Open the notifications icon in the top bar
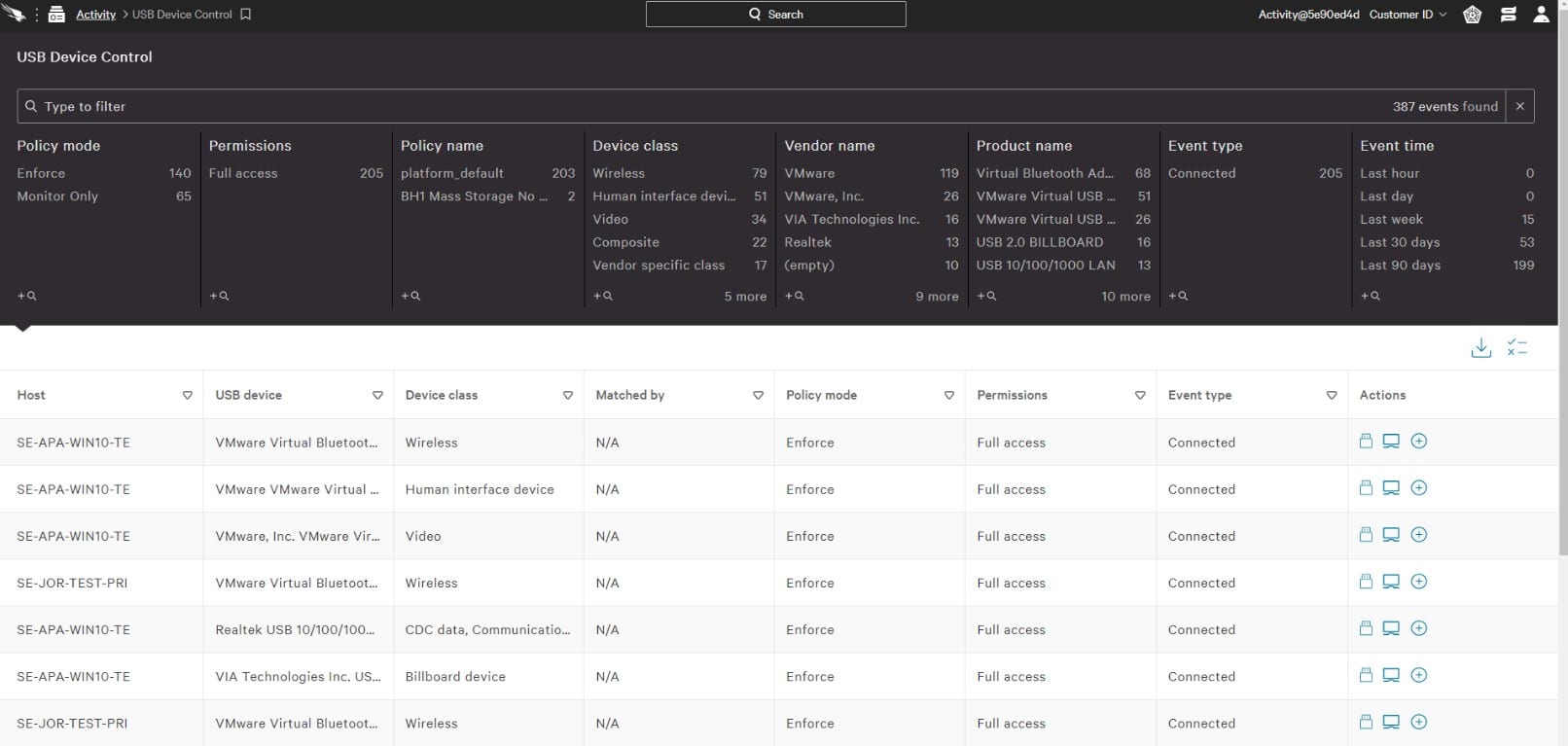Viewport: 1568px width, 746px height. pyautogui.click(x=1473, y=15)
